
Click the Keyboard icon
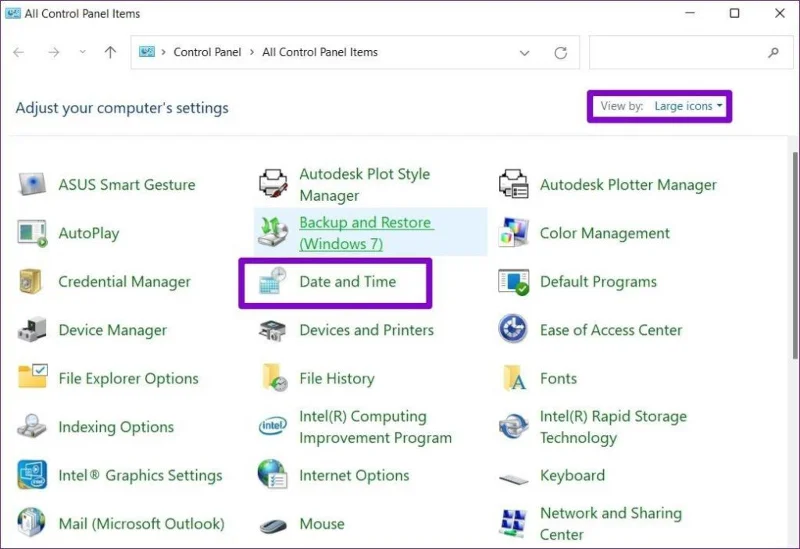click(513, 479)
